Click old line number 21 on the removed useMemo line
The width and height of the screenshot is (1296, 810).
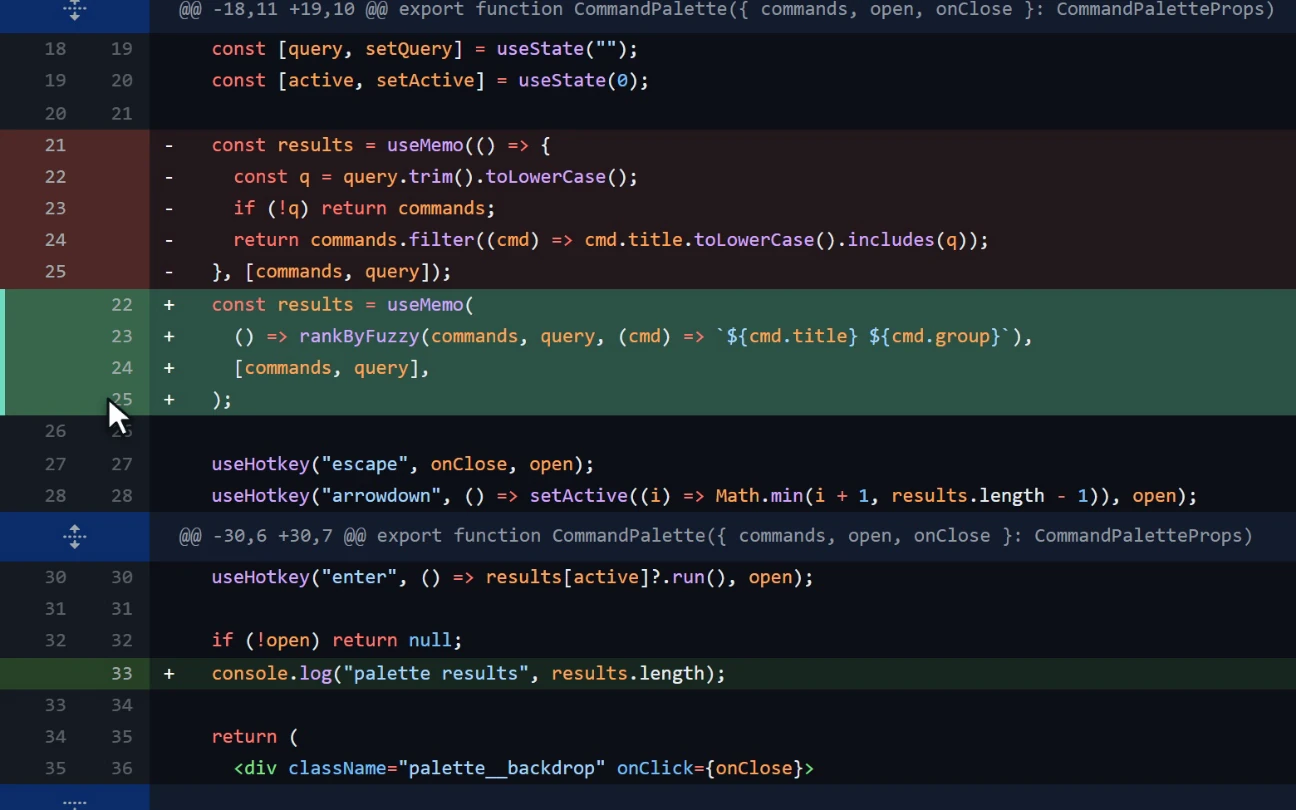pos(55,145)
